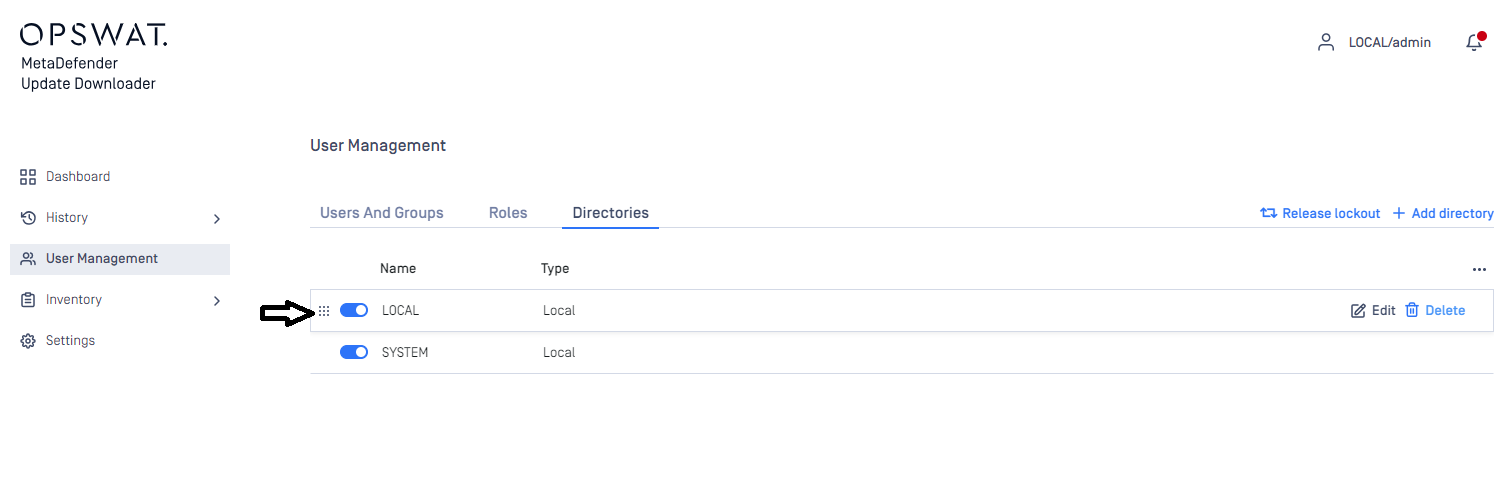Screen dimensions: 1507x478
Task: Click the Settings gear icon
Action: tap(28, 341)
